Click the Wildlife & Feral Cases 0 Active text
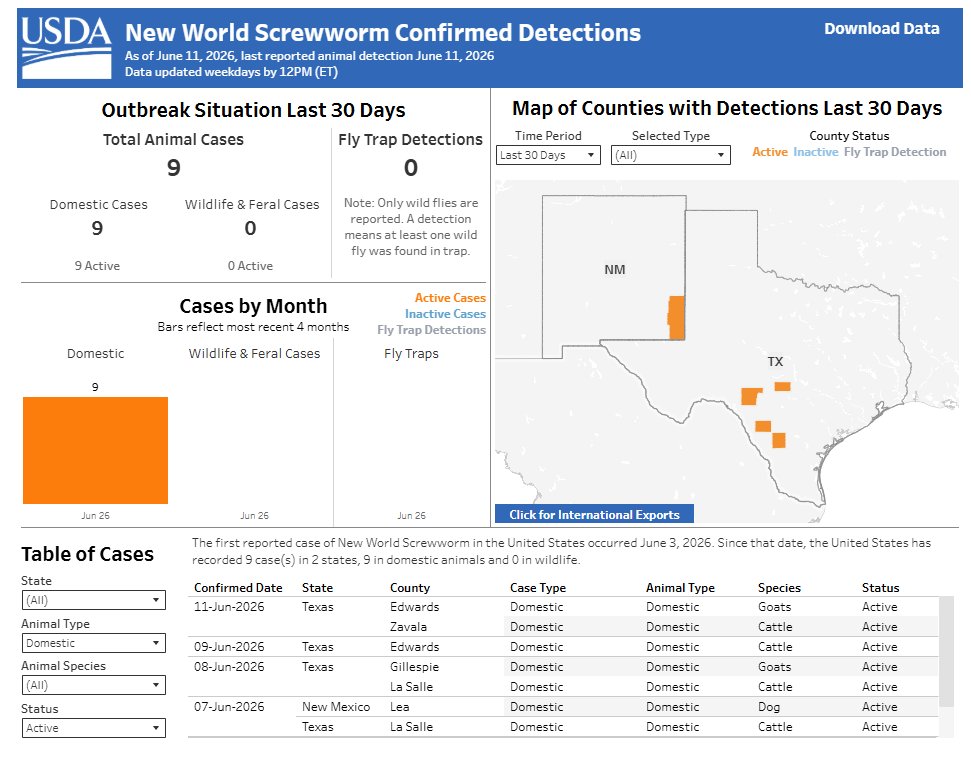Viewport: 971px width, 765px height. [250, 266]
